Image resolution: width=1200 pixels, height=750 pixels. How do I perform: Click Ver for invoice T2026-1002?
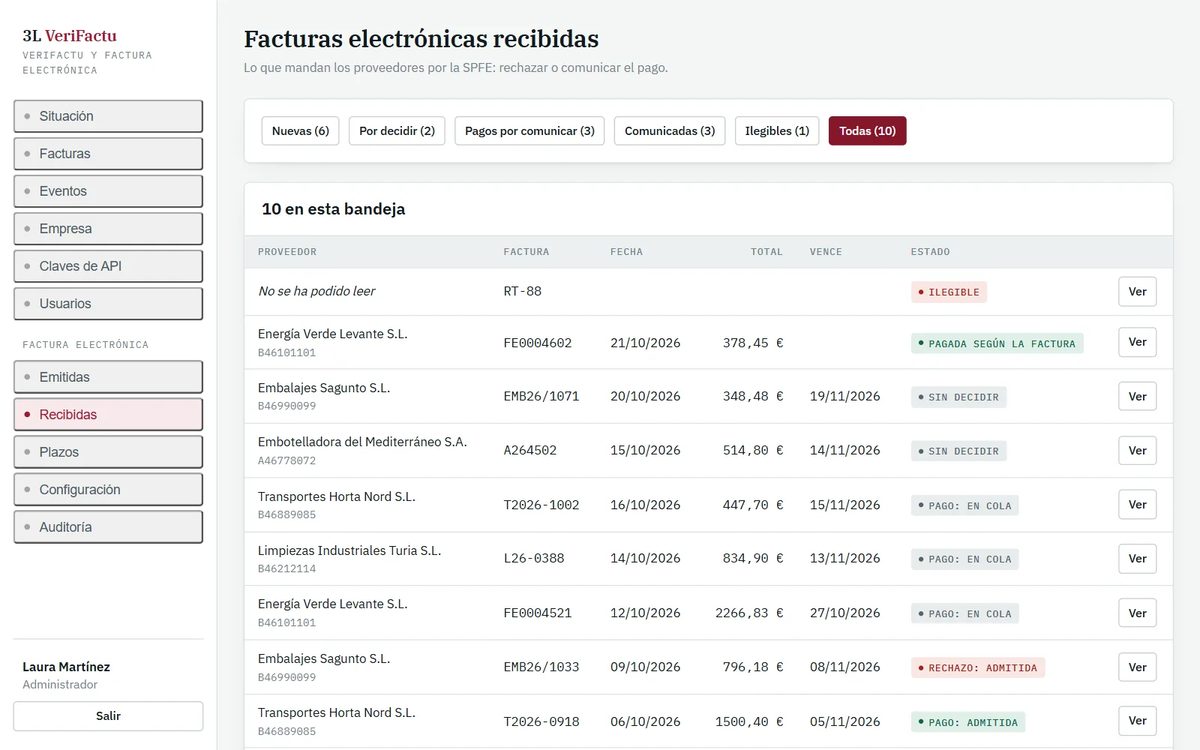pos(1137,504)
